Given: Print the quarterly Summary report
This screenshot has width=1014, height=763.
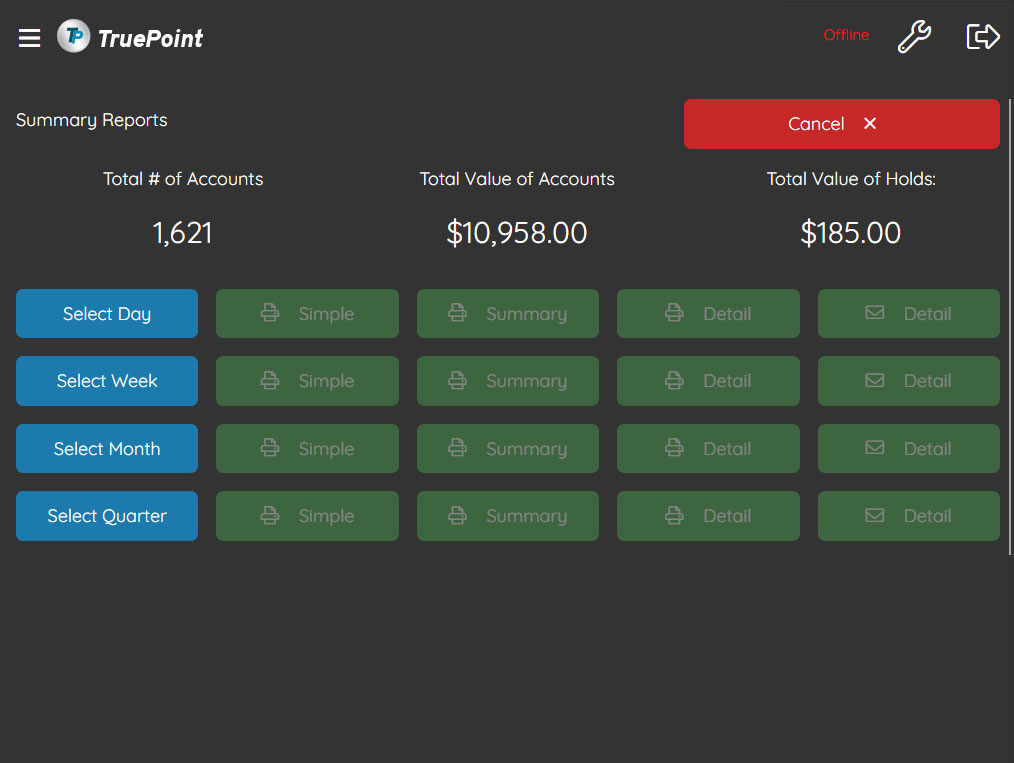Looking at the screenshot, I should [x=508, y=516].
